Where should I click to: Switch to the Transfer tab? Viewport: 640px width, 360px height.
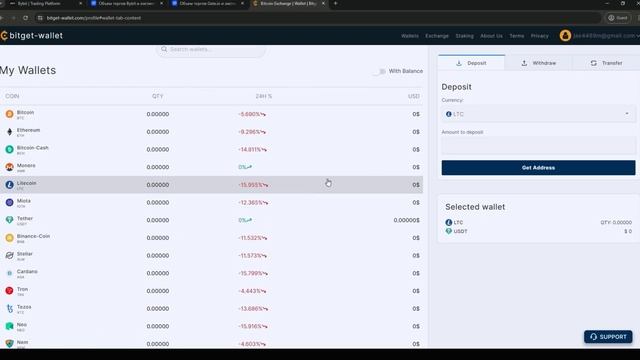coord(606,63)
